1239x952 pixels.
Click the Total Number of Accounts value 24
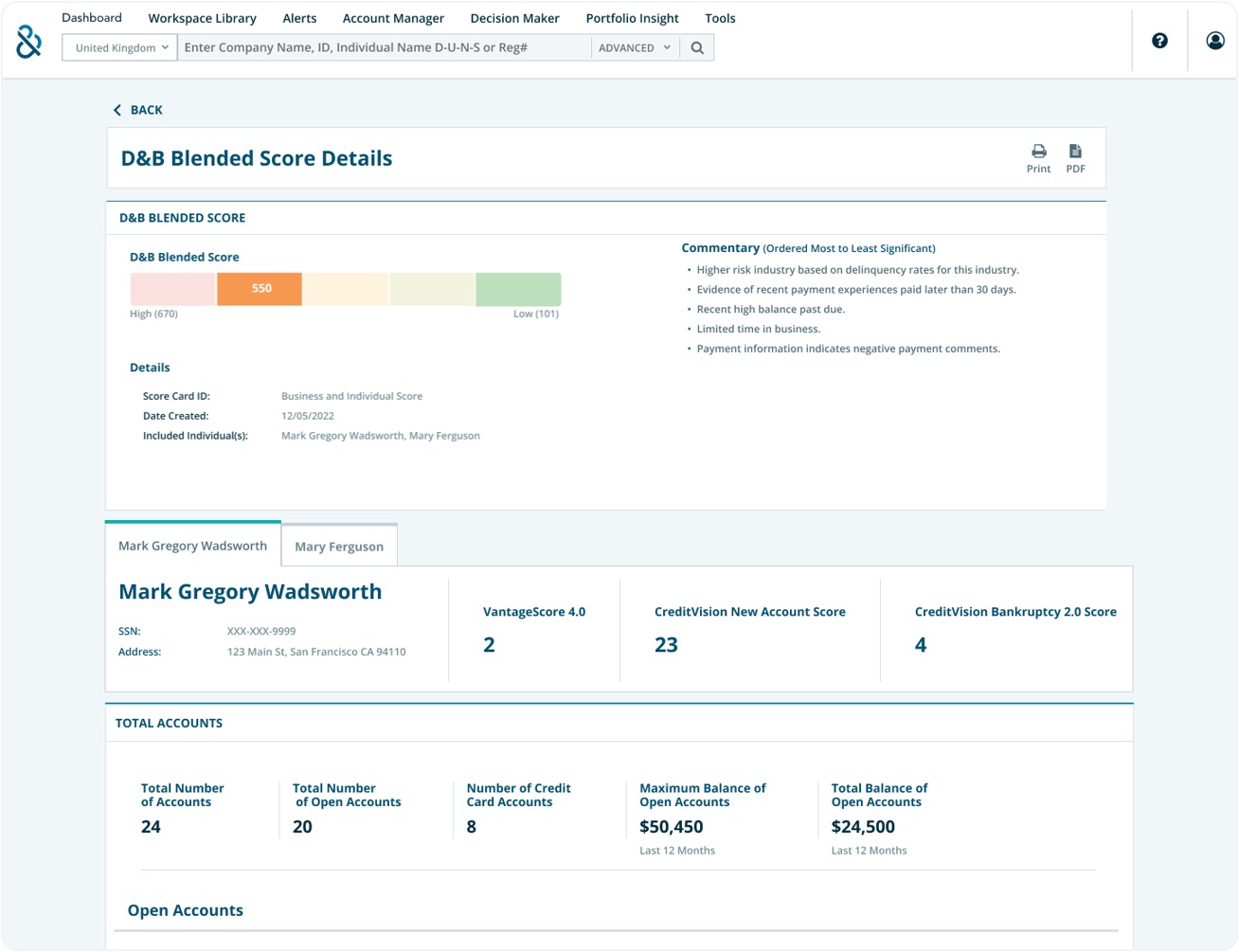click(151, 827)
